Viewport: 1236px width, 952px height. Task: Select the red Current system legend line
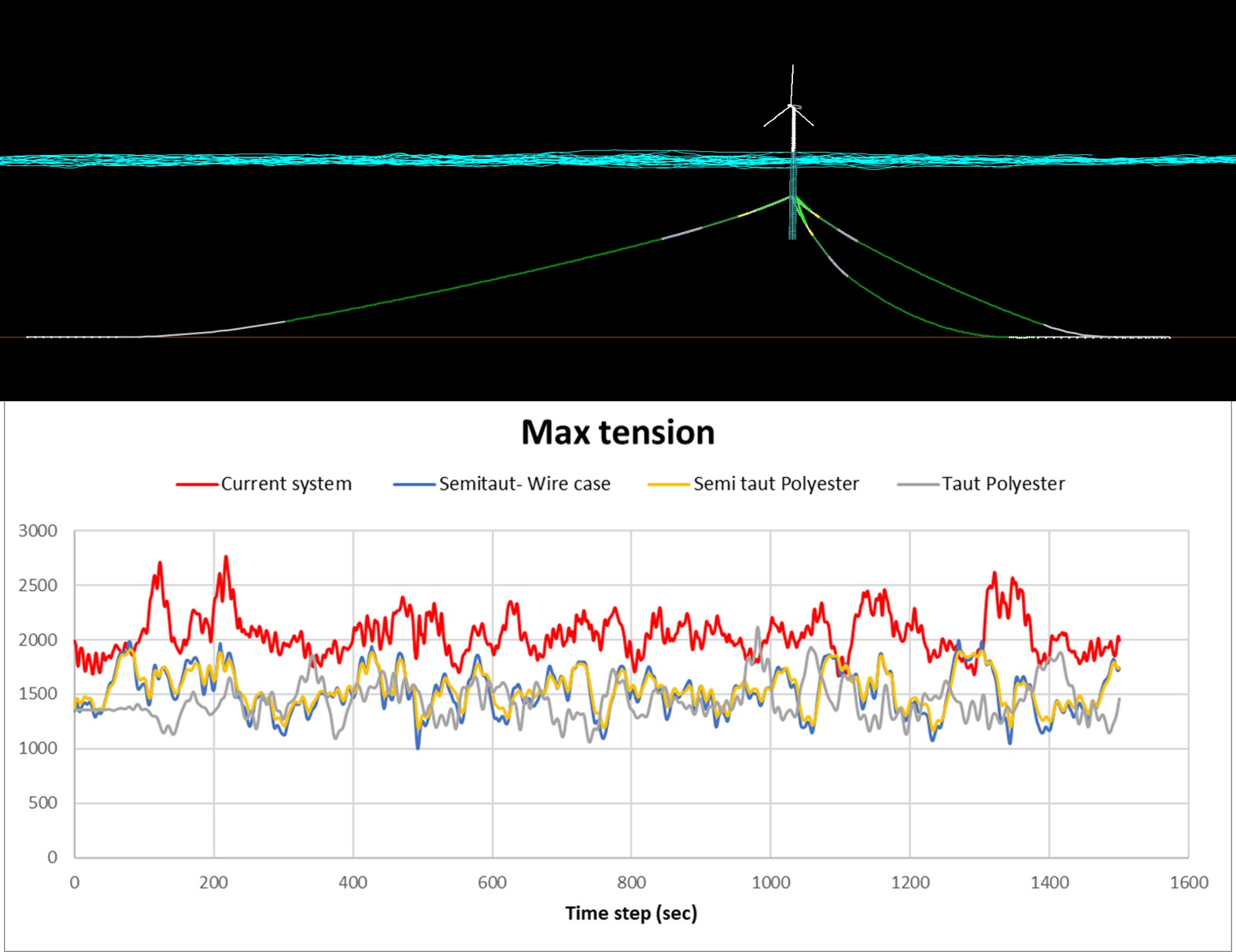[197, 485]
